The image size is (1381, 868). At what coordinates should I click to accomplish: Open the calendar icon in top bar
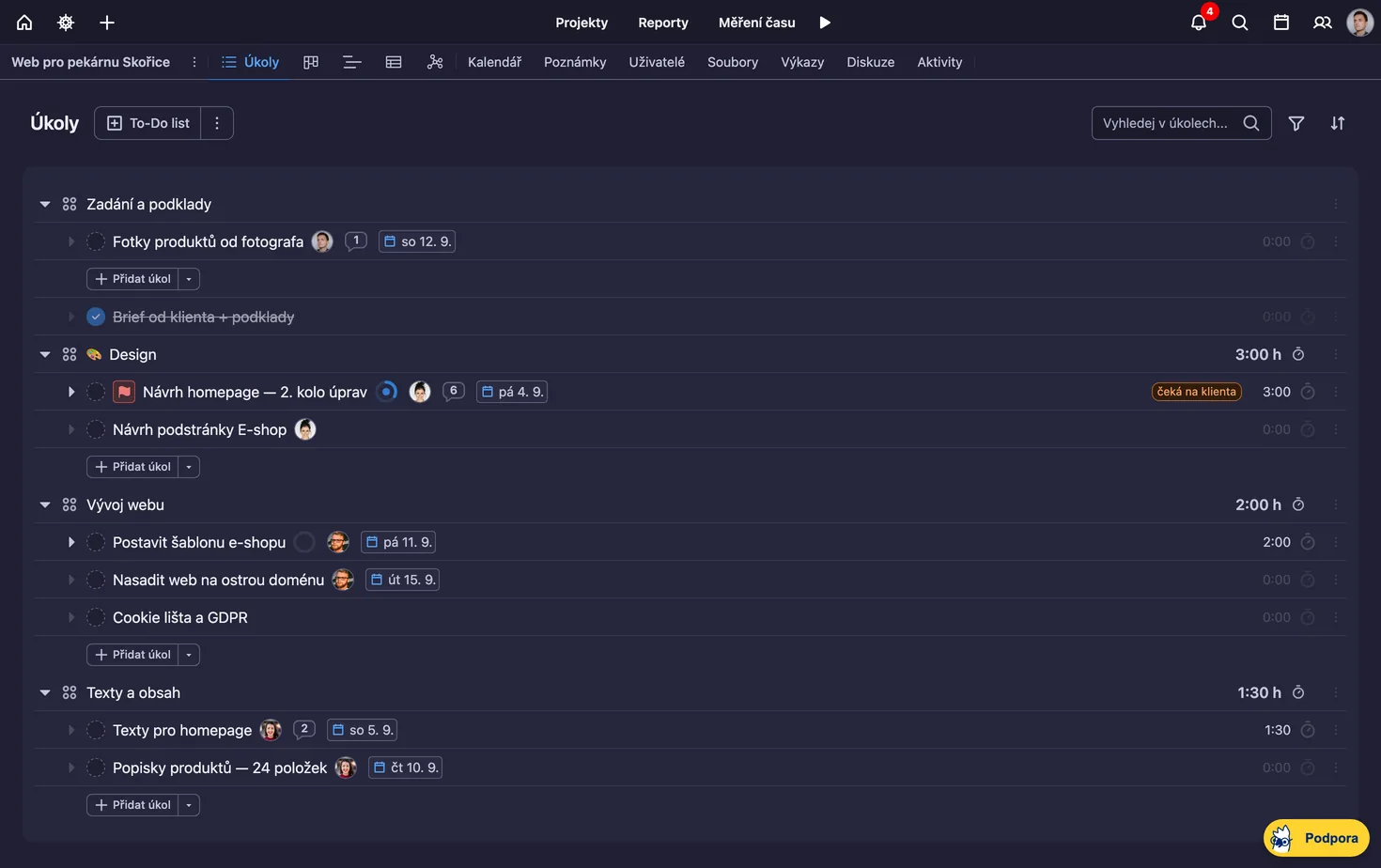pyautogui.click(x=1281, y=23)
